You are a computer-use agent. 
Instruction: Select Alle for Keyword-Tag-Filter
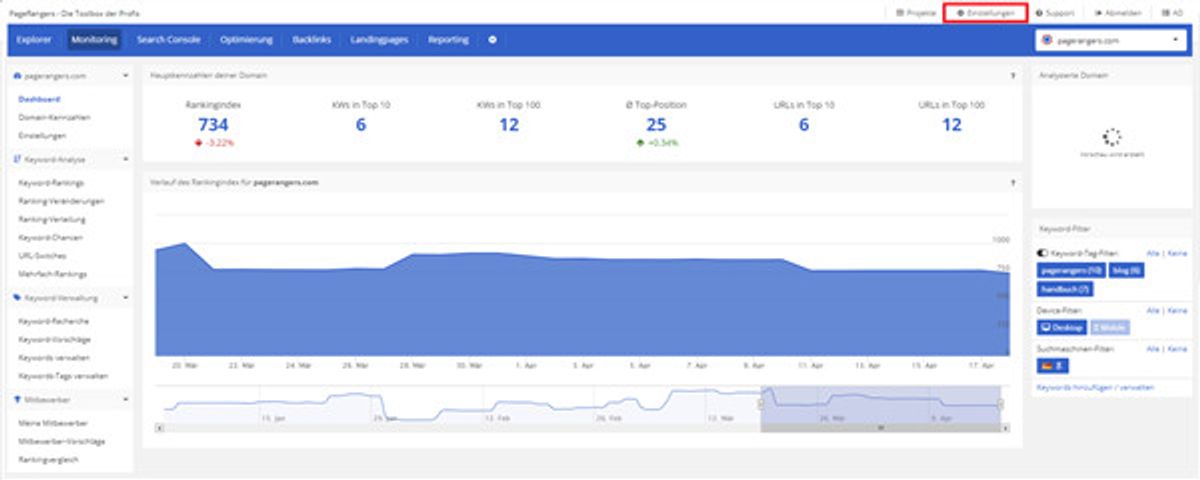(1153, 254)
